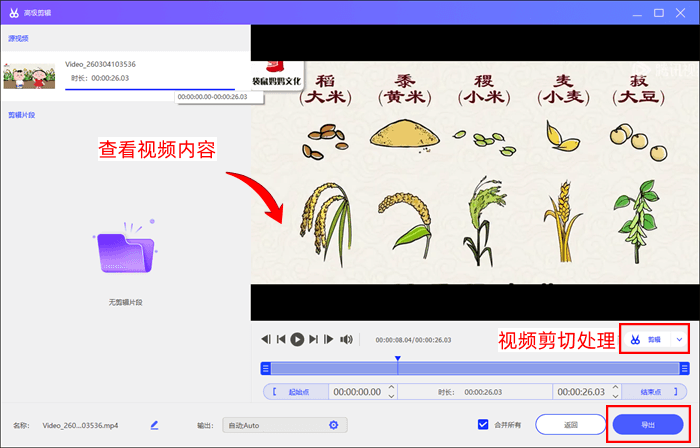The image size is (700, 448).
Task: Step back one frame in preview
Action: (x=266, y=340)
